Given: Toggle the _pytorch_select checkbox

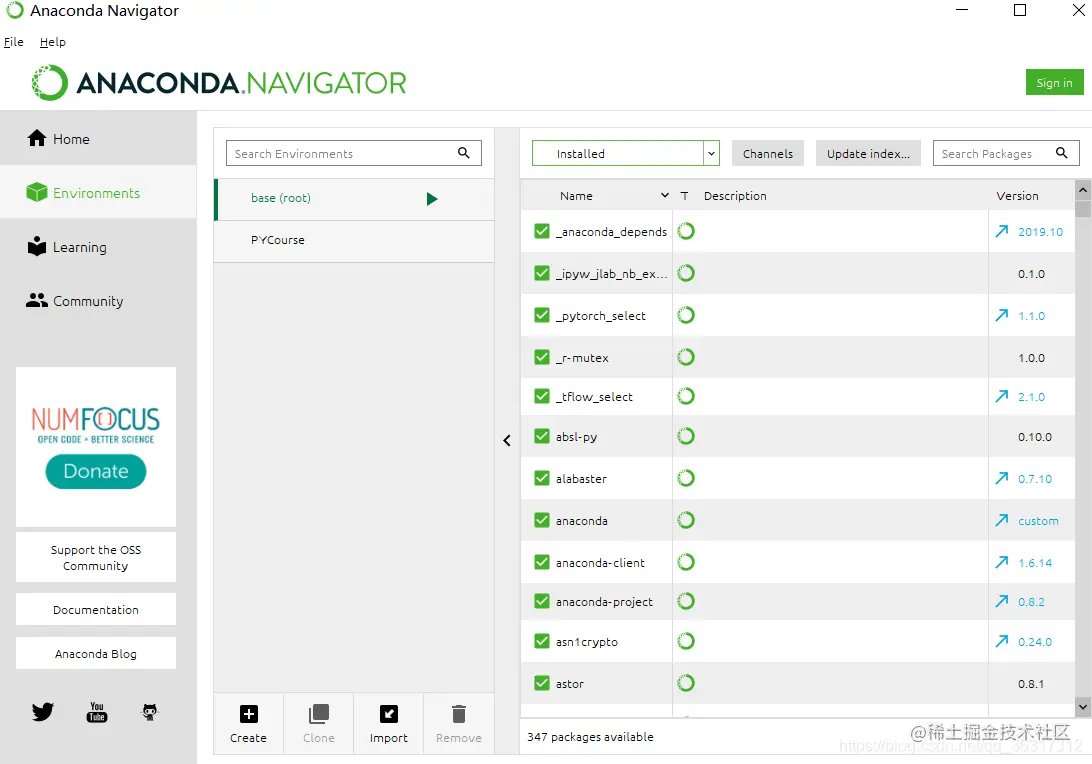Looking at the screenshot, I should pos(542,315).
